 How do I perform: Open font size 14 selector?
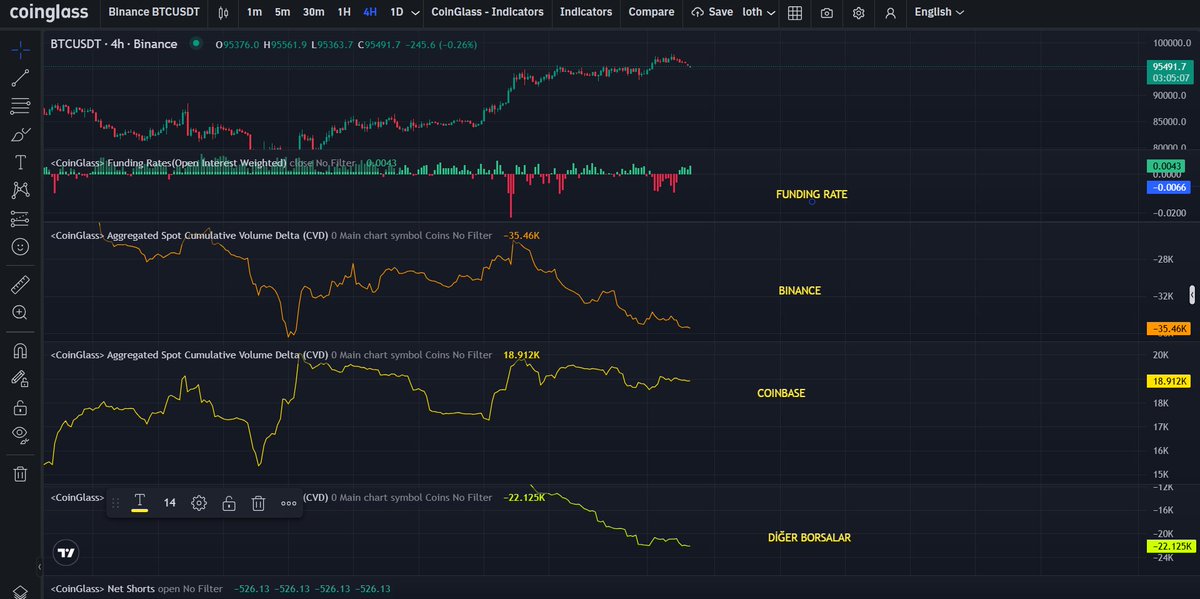pyautogui.click(x=170, y=503)
